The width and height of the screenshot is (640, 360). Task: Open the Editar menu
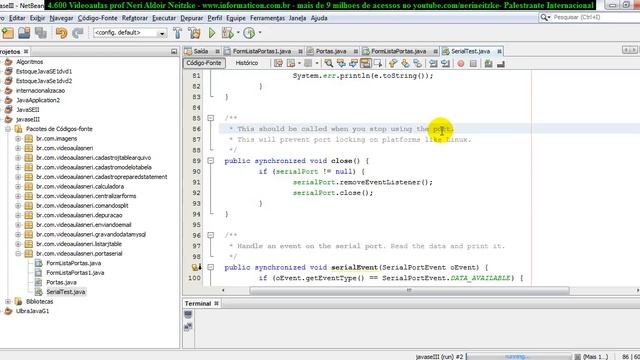click(x=17, y=18)
